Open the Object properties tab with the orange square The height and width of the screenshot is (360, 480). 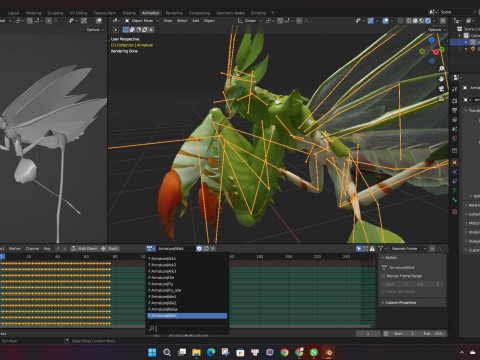[455, 162]
